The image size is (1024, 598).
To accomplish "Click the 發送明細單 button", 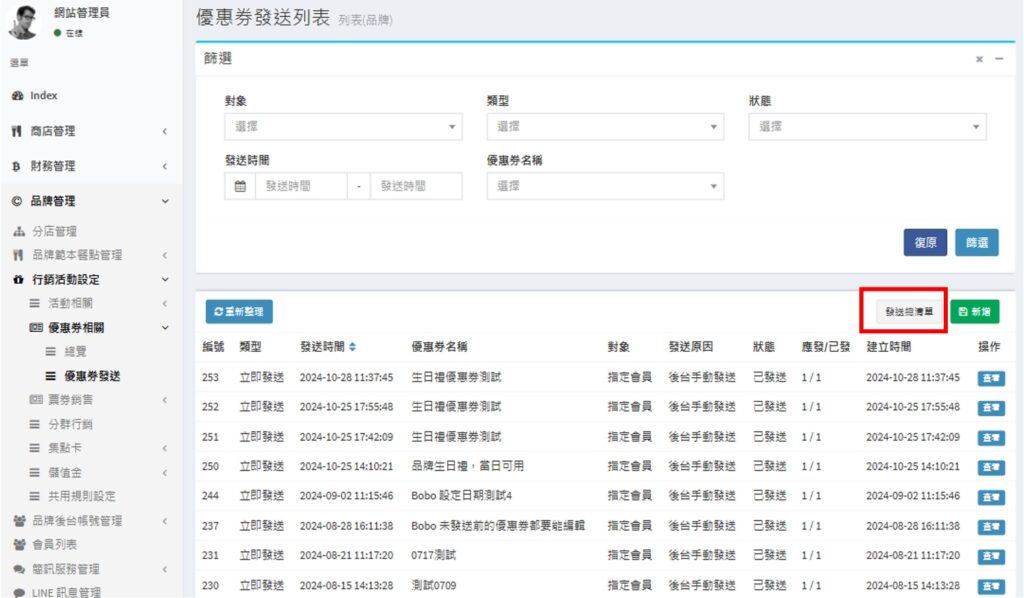I will click(x=909, y=312).
